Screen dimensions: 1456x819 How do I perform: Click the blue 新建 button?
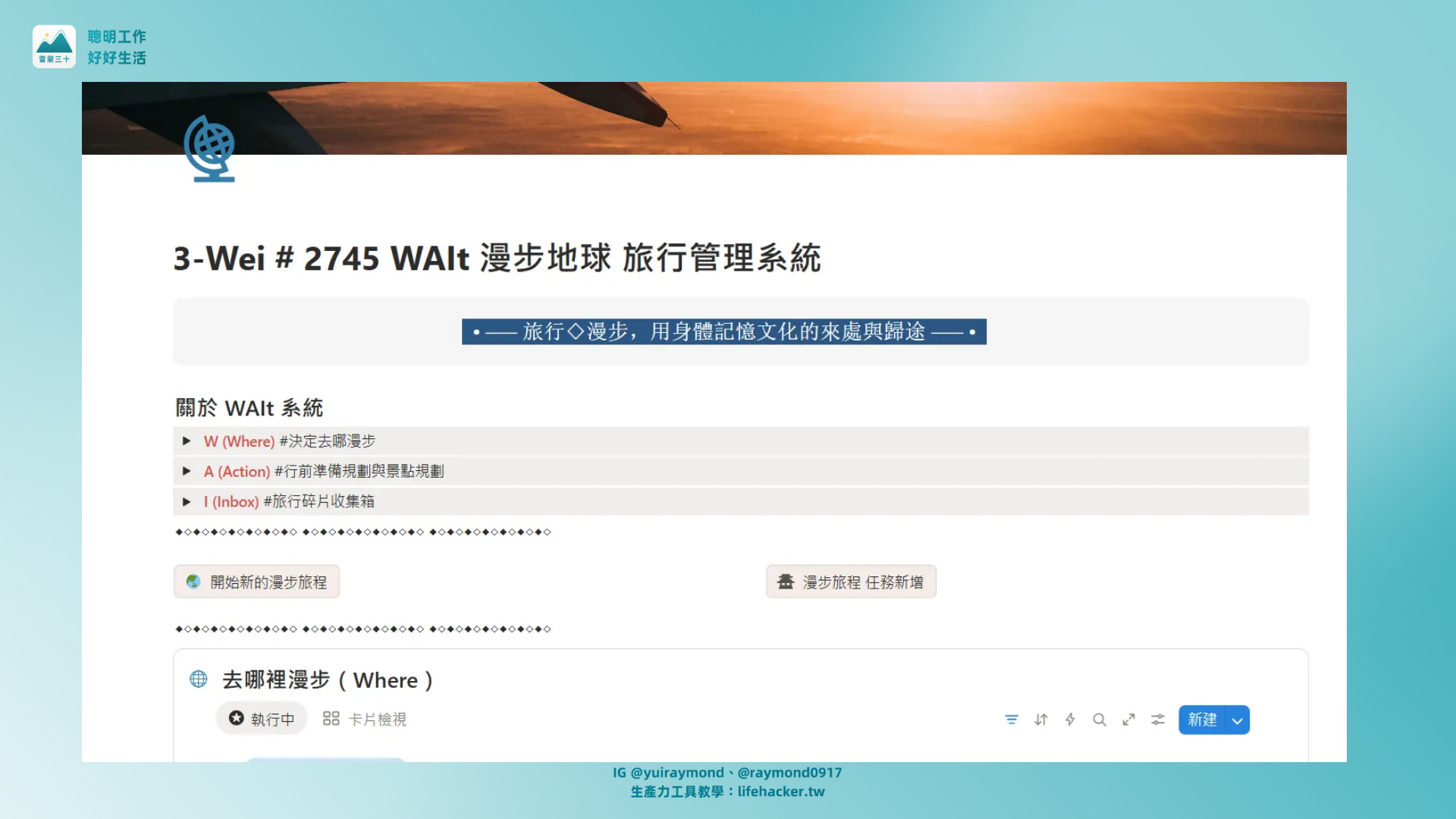(1202, 720)
